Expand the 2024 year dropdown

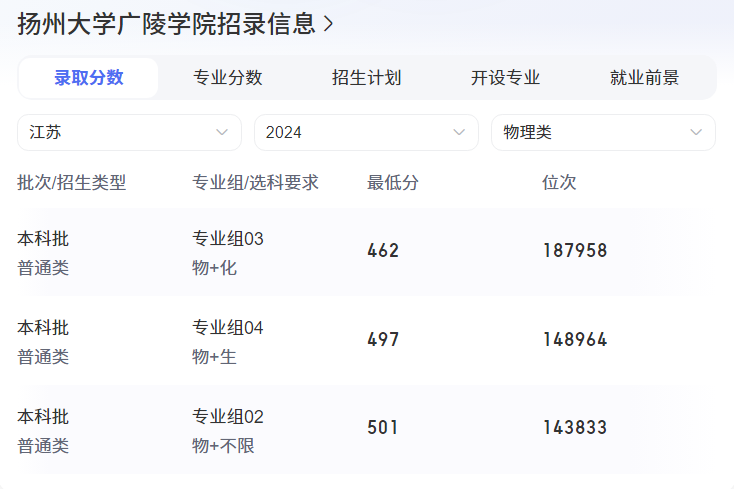coord(366,132)
